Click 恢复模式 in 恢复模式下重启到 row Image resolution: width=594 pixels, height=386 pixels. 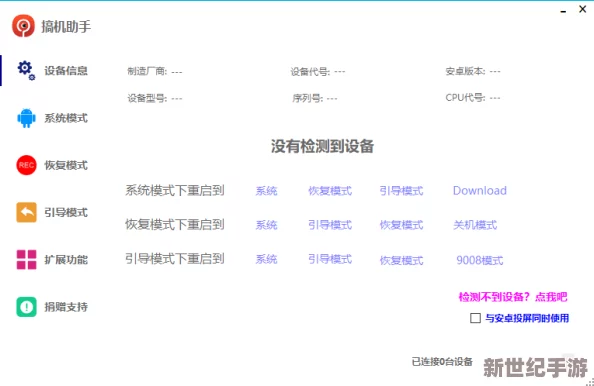pyautogui.click(x=402, y=225)
